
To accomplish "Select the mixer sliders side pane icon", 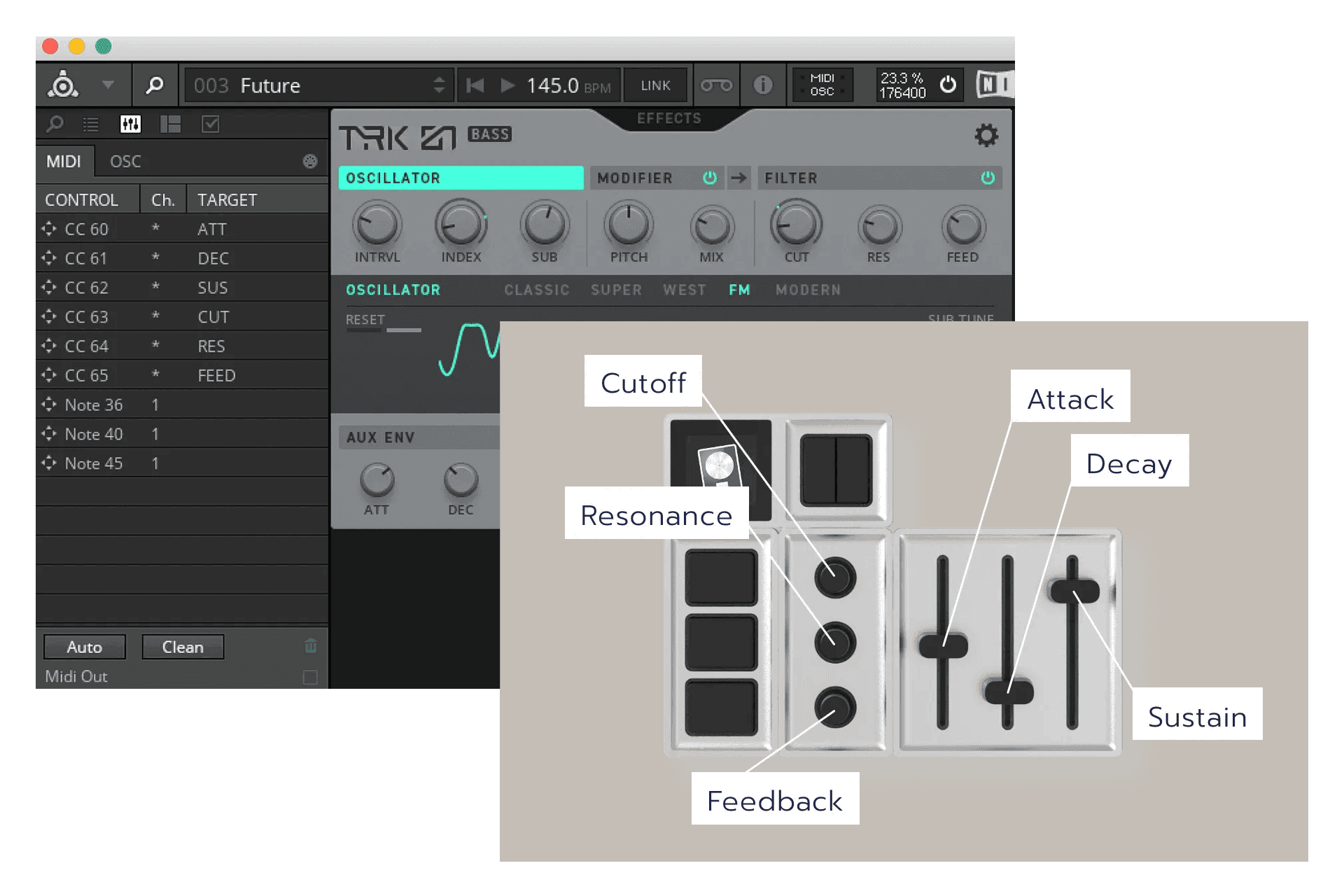I will click(130, 125).
